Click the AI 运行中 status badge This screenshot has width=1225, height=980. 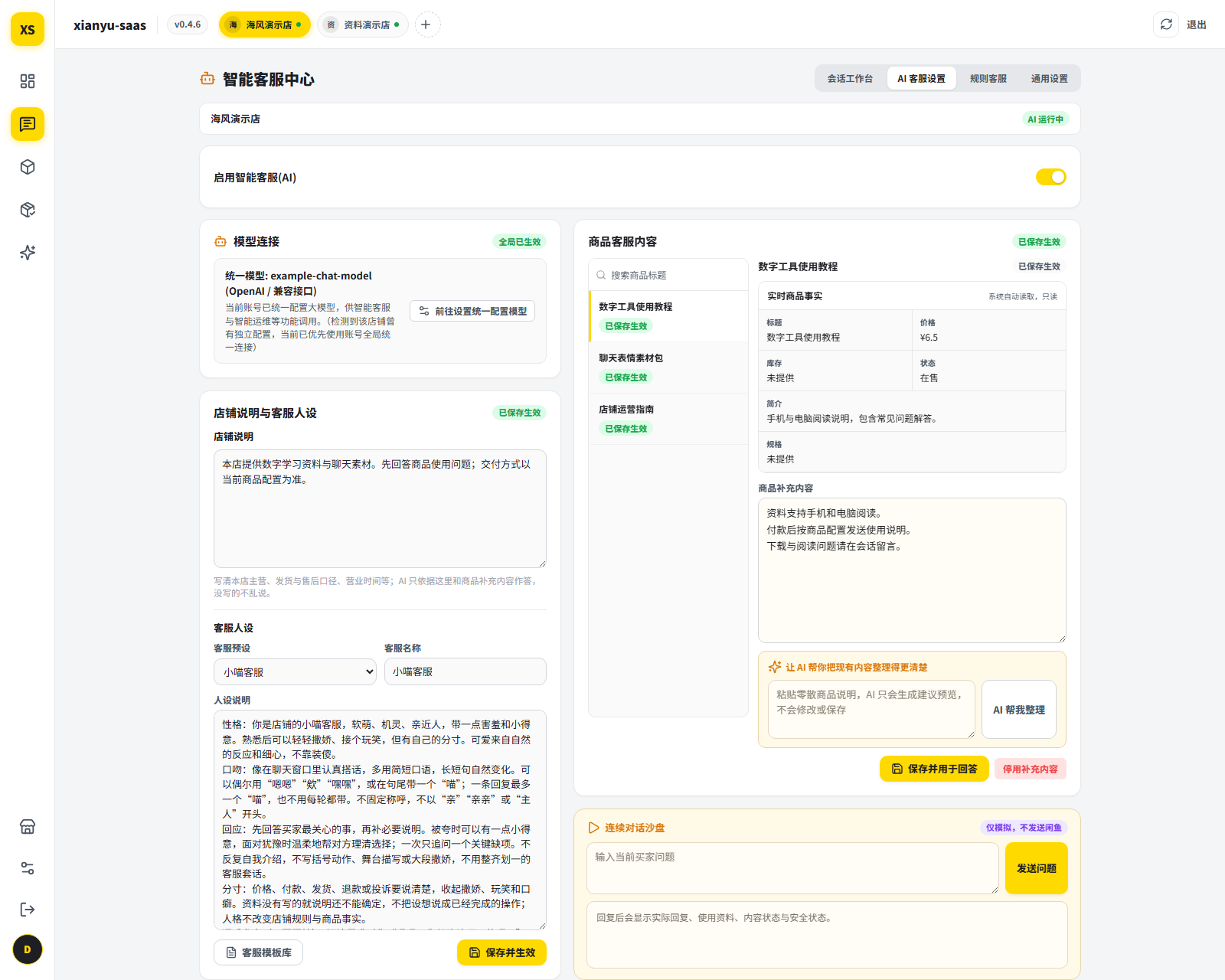pos(1045,119)
